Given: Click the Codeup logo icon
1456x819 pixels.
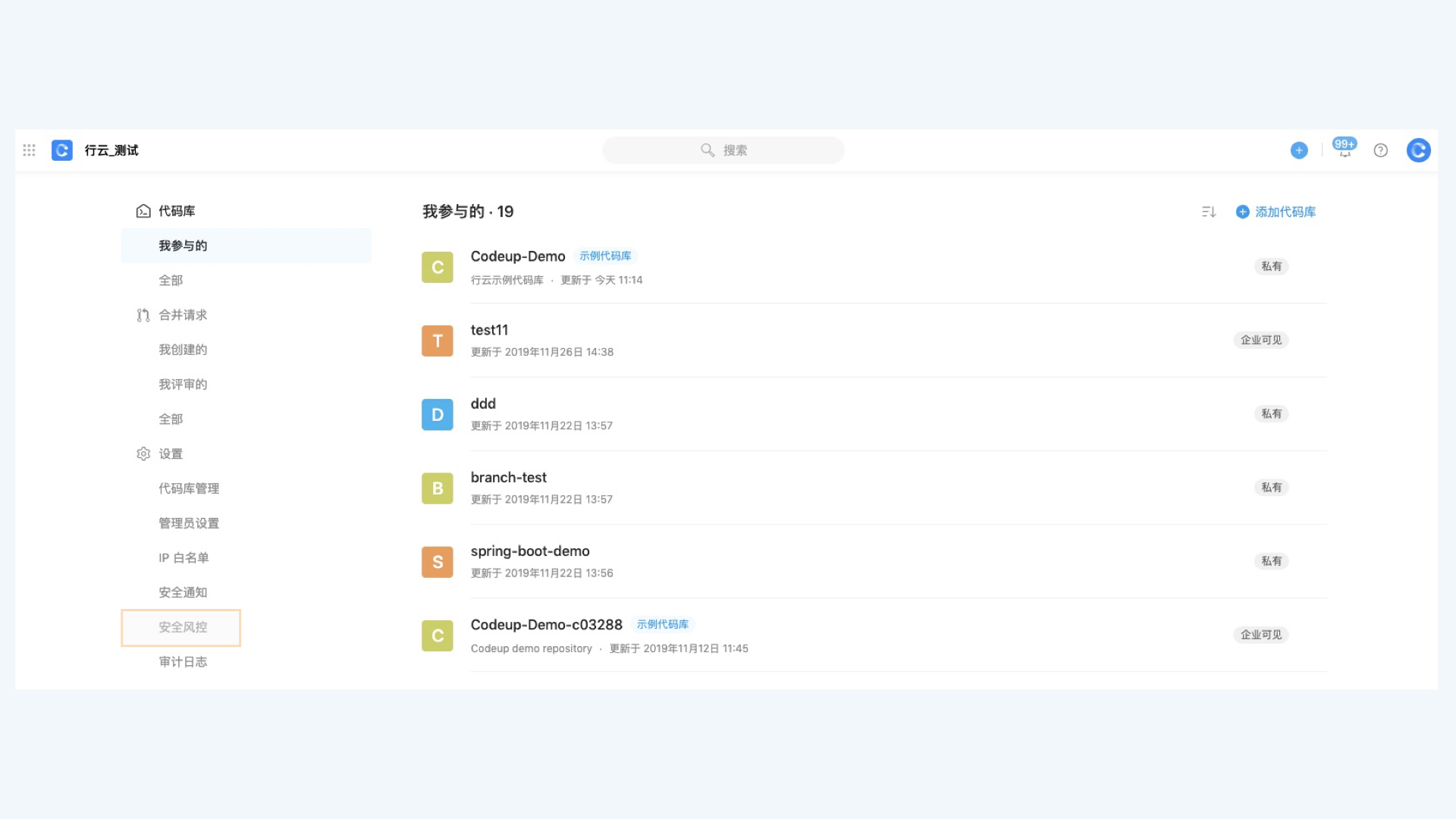Looking at the screenshot, I should pos(62,150).
